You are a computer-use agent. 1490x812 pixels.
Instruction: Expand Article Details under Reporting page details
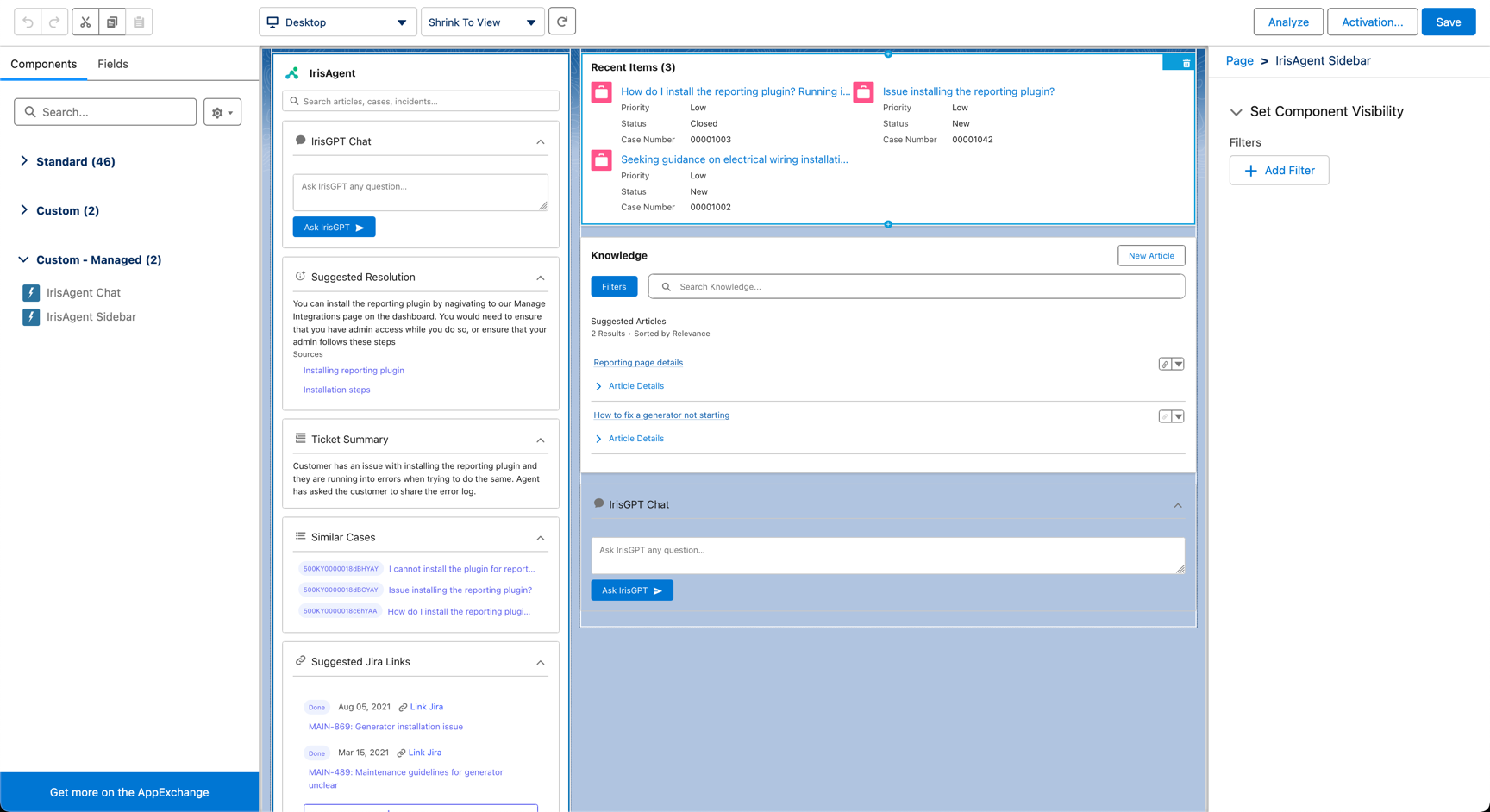[x=598, y=386]
